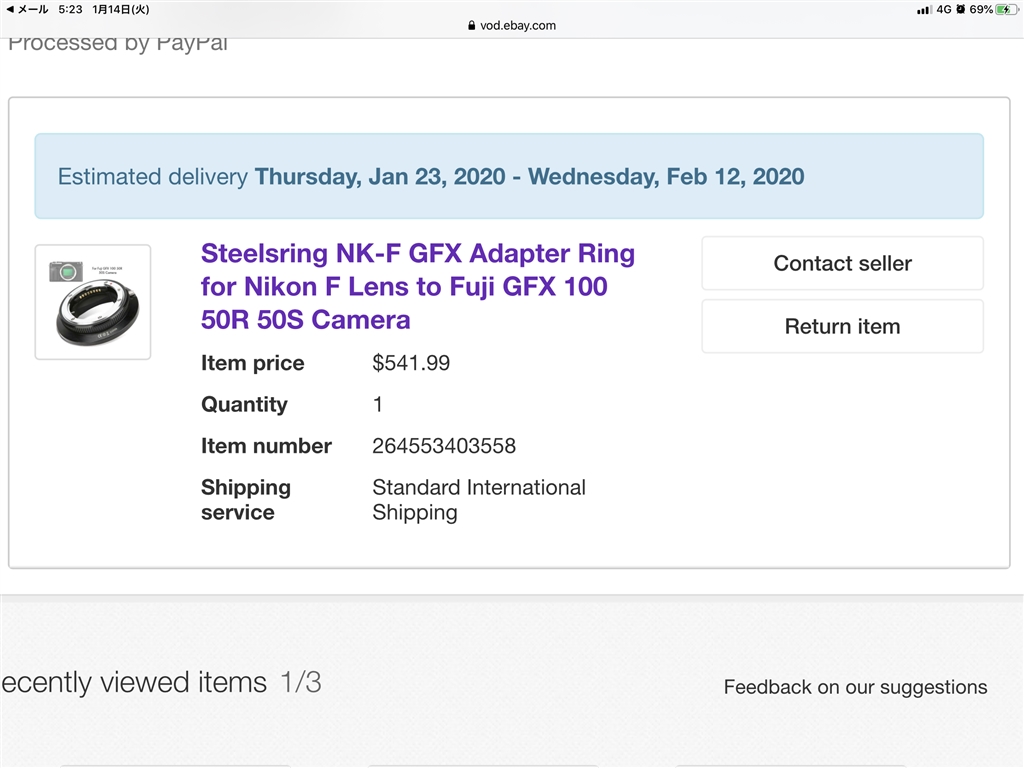The width and height of the screenshot is (1024, 768).
Task: Tap the $541.99 item price
Action: pos(411,363)
